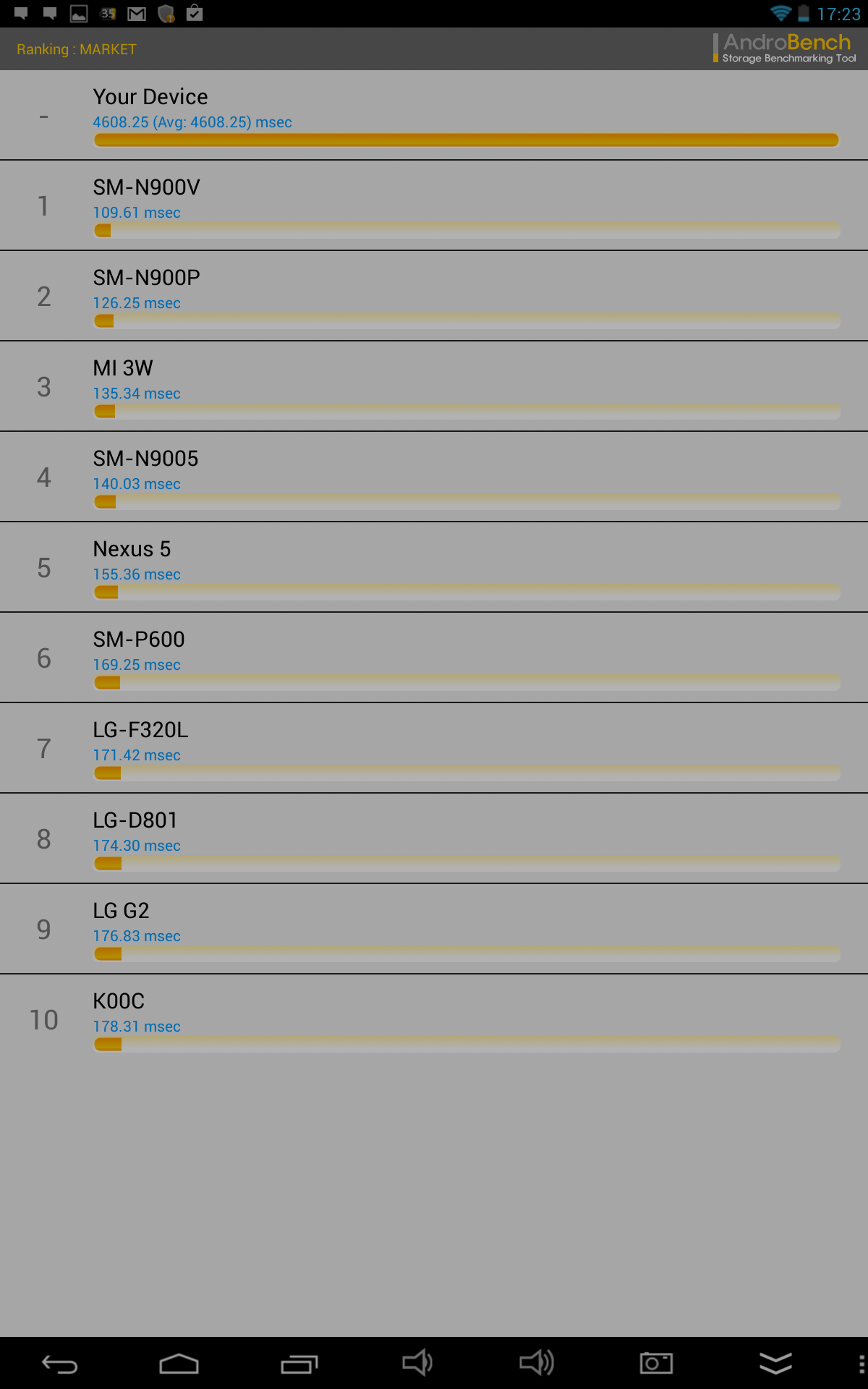Tap the Android back navigation icon
This screenshot has height=1389, width=868.
tap(59, 1364)
